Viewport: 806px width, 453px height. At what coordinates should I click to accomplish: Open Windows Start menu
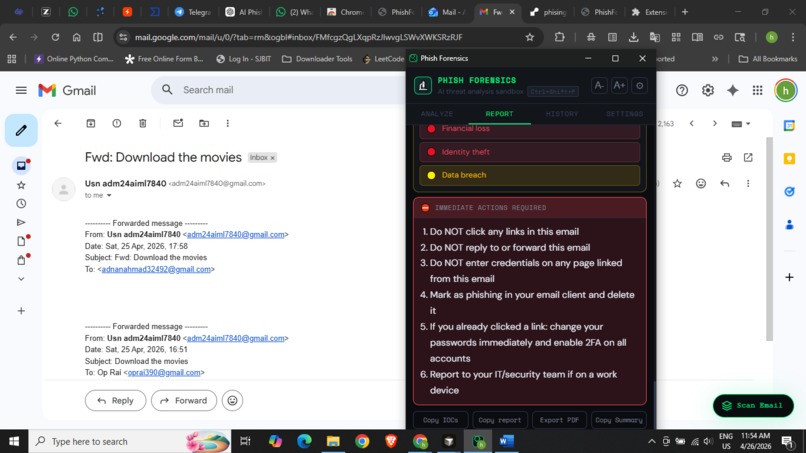(14, 441)
